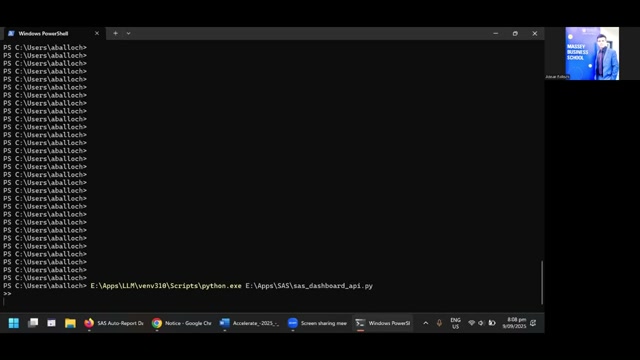Open the notifications icon in the tray
Image resolution: width=640 pixels, height=360 pixels.
tap(533, 323)
